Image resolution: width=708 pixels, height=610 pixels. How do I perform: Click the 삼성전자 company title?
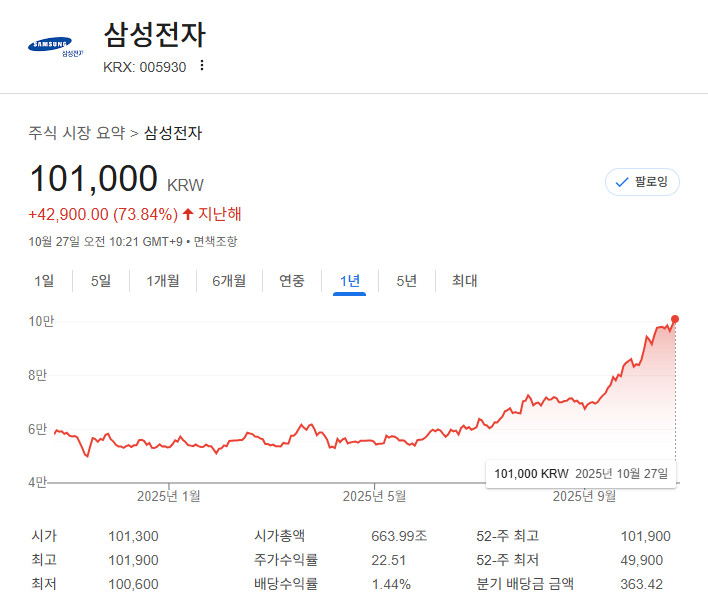pos(154,35)
